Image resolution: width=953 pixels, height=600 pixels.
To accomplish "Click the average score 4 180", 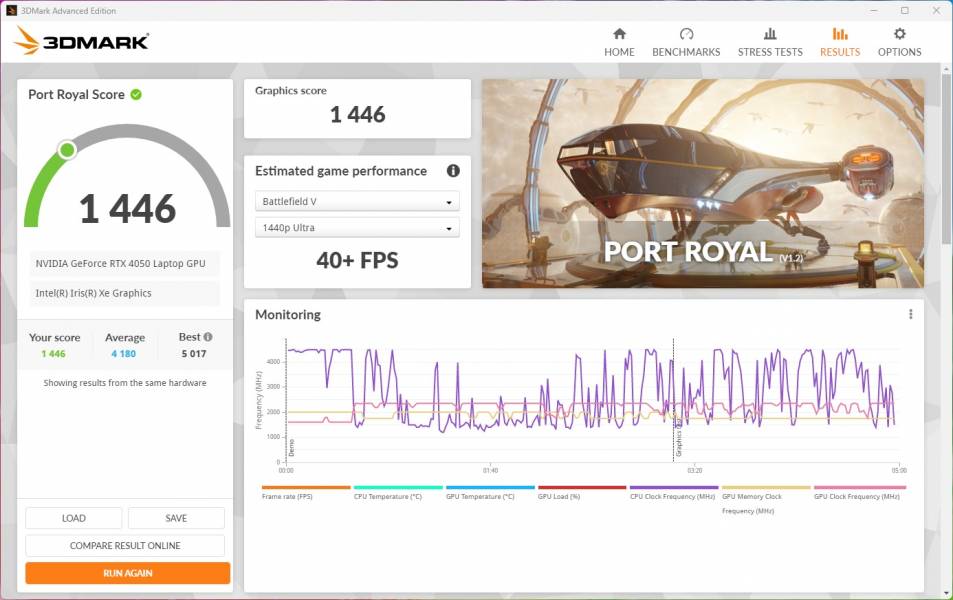I will coord(123,354).
